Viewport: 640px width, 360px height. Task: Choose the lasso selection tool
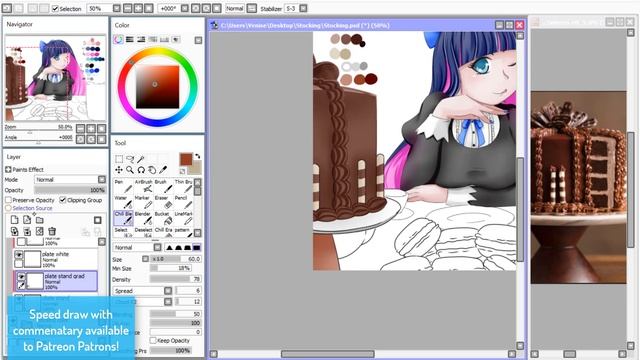coord(130,159)
